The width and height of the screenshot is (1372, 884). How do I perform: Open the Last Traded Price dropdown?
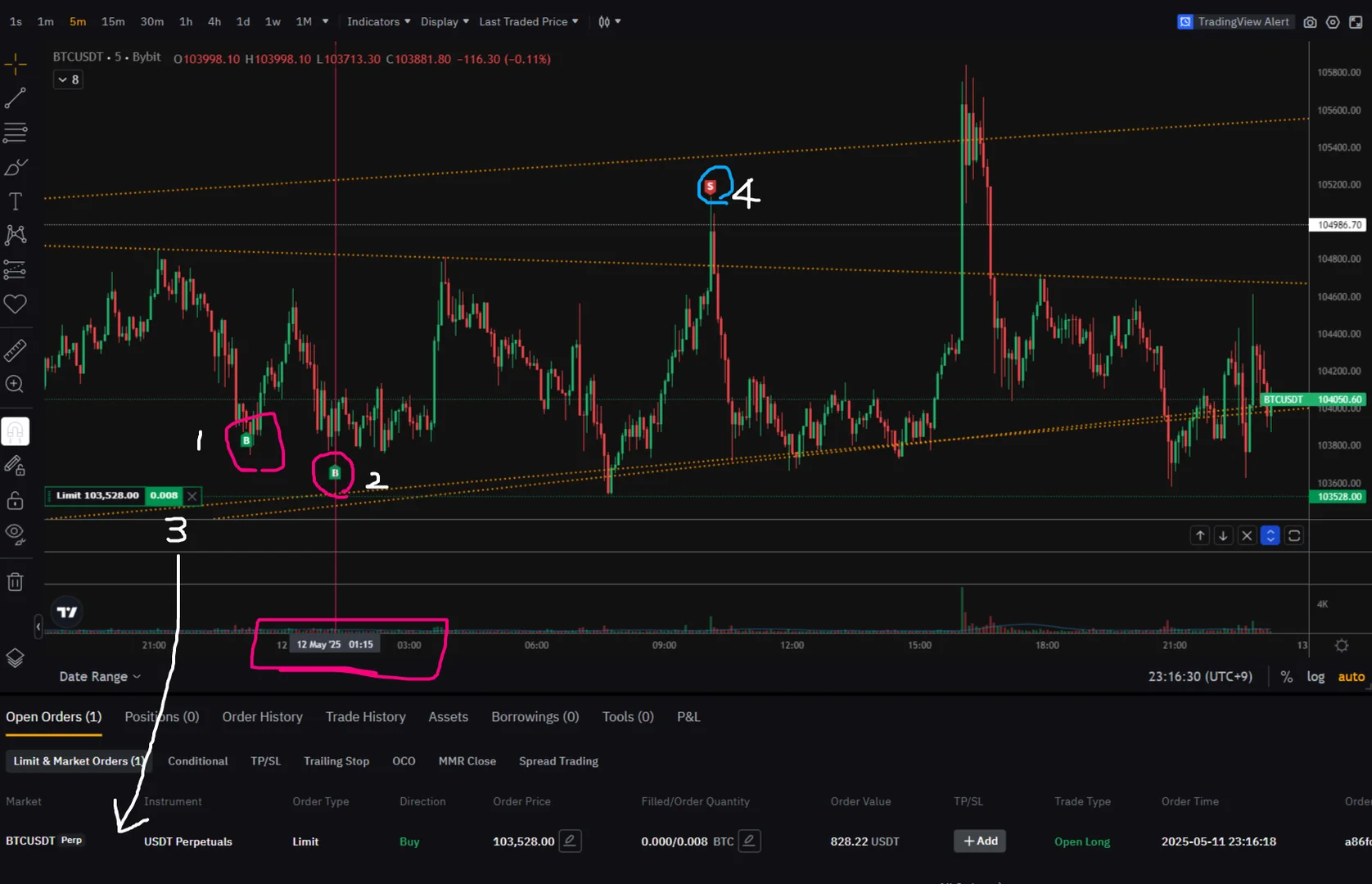(529, 21)
